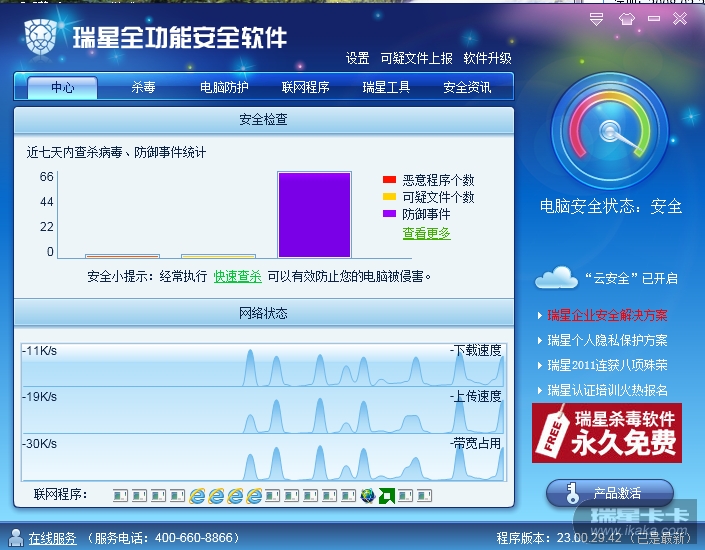Click the cloud security cloud icon

click(x=556, y=277)
